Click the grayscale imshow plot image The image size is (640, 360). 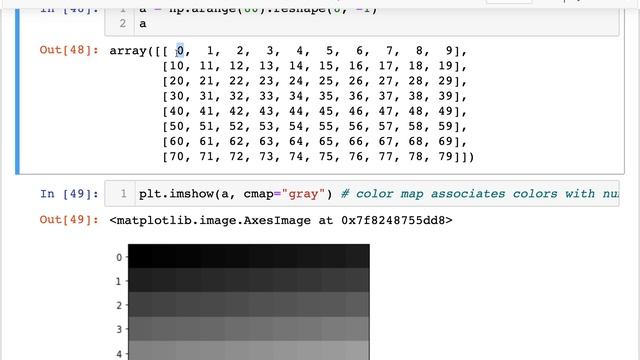point(249,302)
